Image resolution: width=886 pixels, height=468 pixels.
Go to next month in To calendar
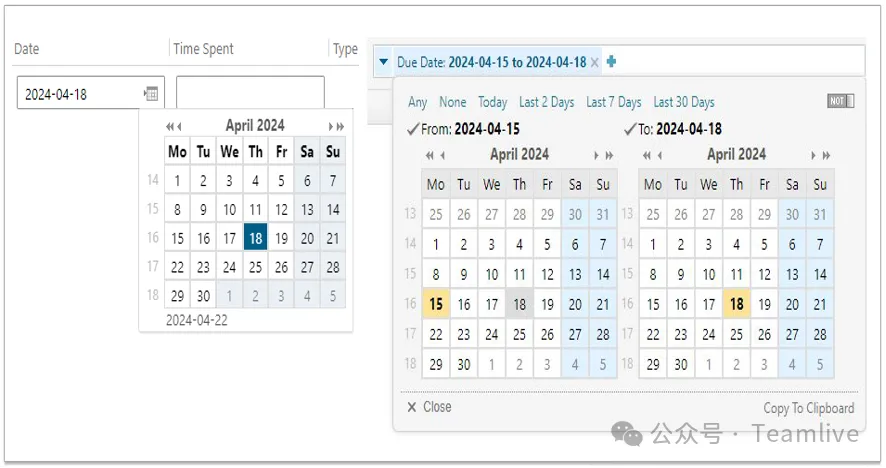813,155
